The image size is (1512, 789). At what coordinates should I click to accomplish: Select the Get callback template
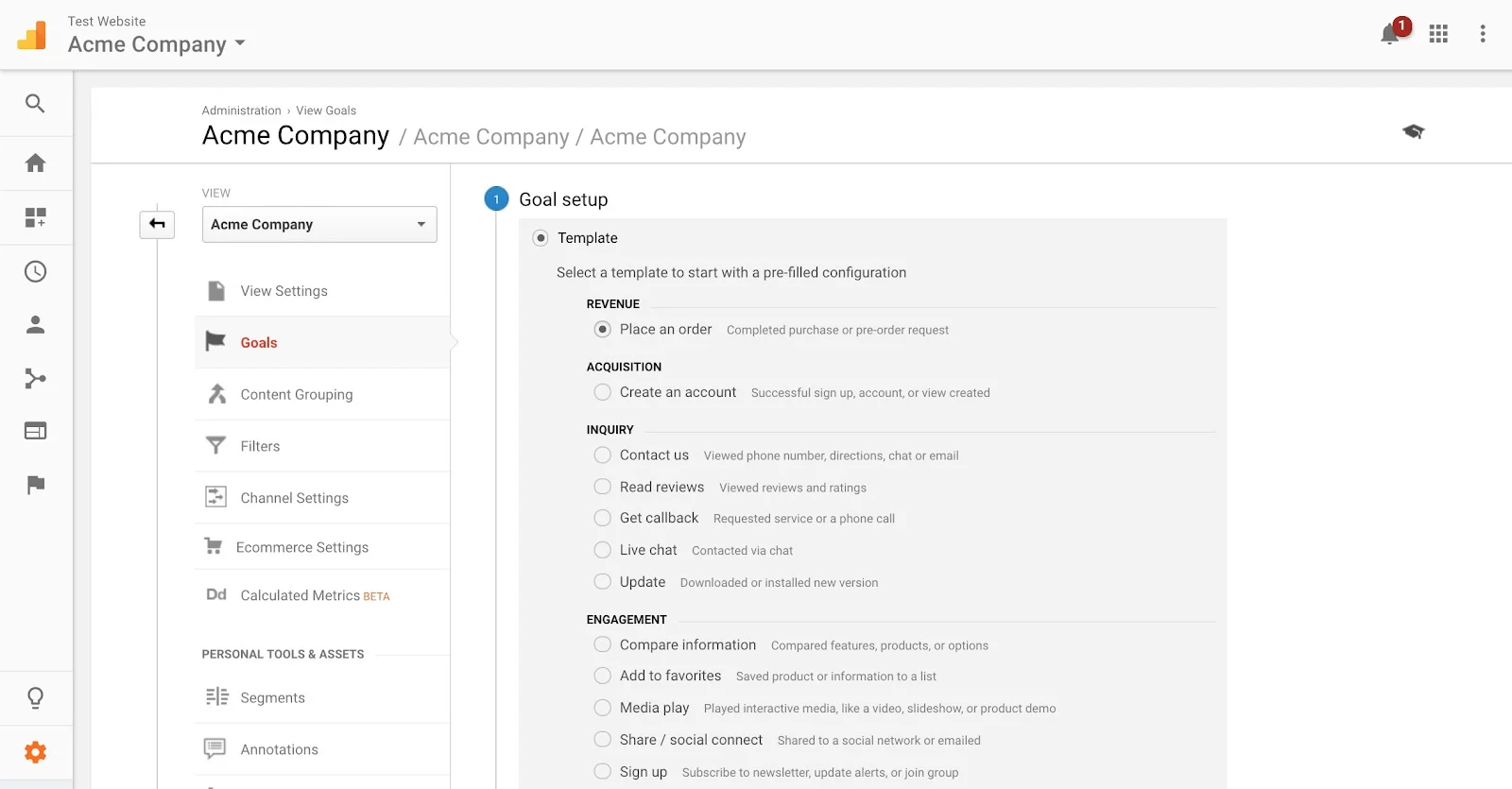[x=602, y=518]
